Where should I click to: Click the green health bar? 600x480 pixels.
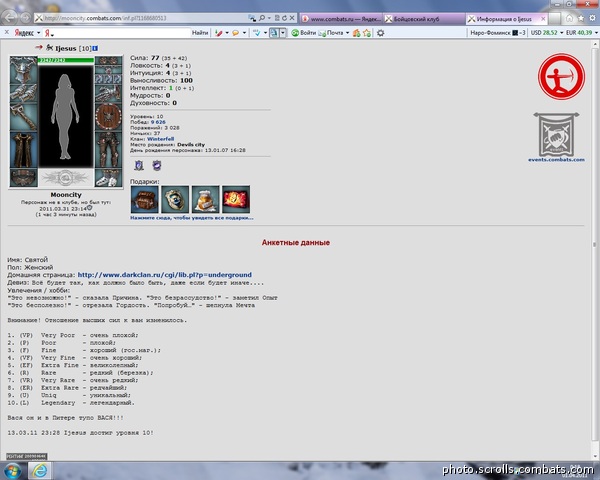(66, 60)
